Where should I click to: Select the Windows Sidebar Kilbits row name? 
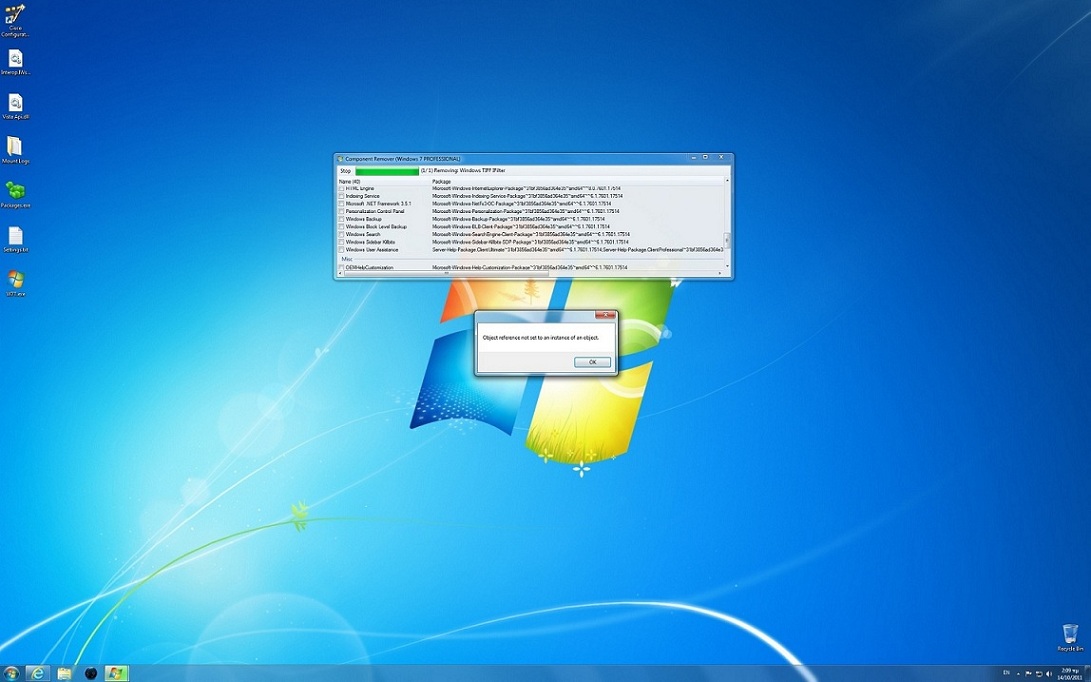click(x=370, y=242)
